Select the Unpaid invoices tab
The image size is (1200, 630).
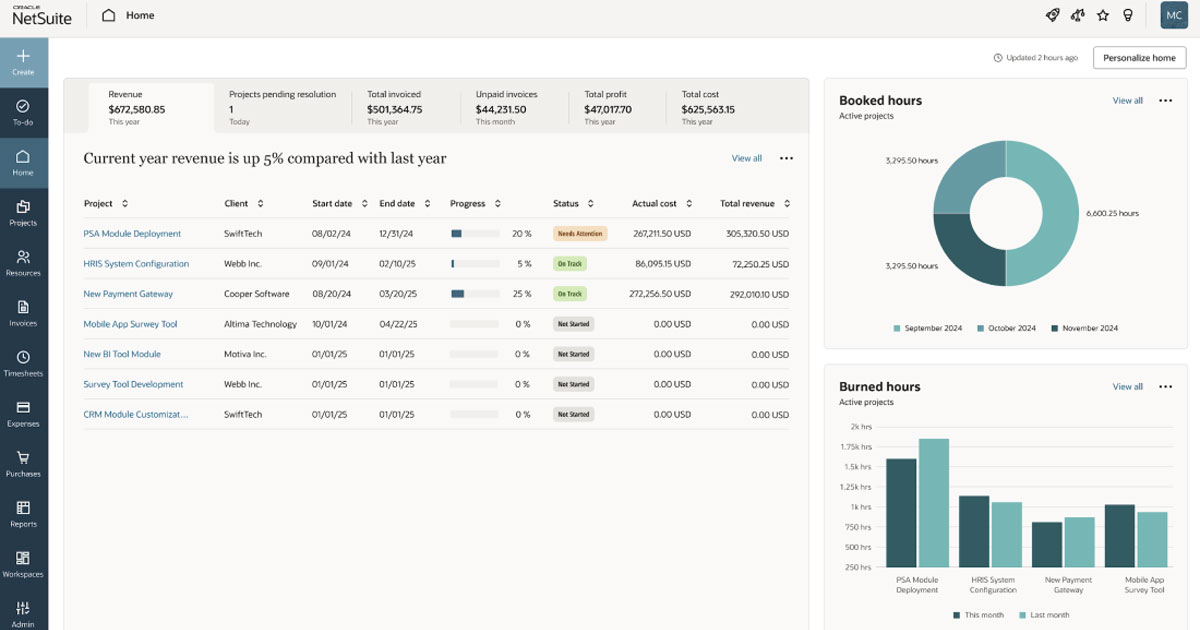point(510,104)
